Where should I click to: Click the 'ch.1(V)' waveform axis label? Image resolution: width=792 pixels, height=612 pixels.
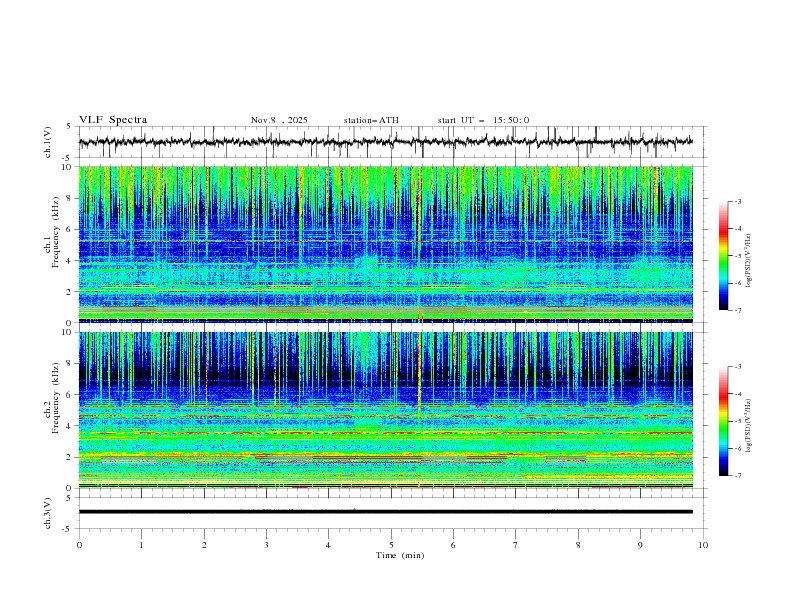point(48,142)
